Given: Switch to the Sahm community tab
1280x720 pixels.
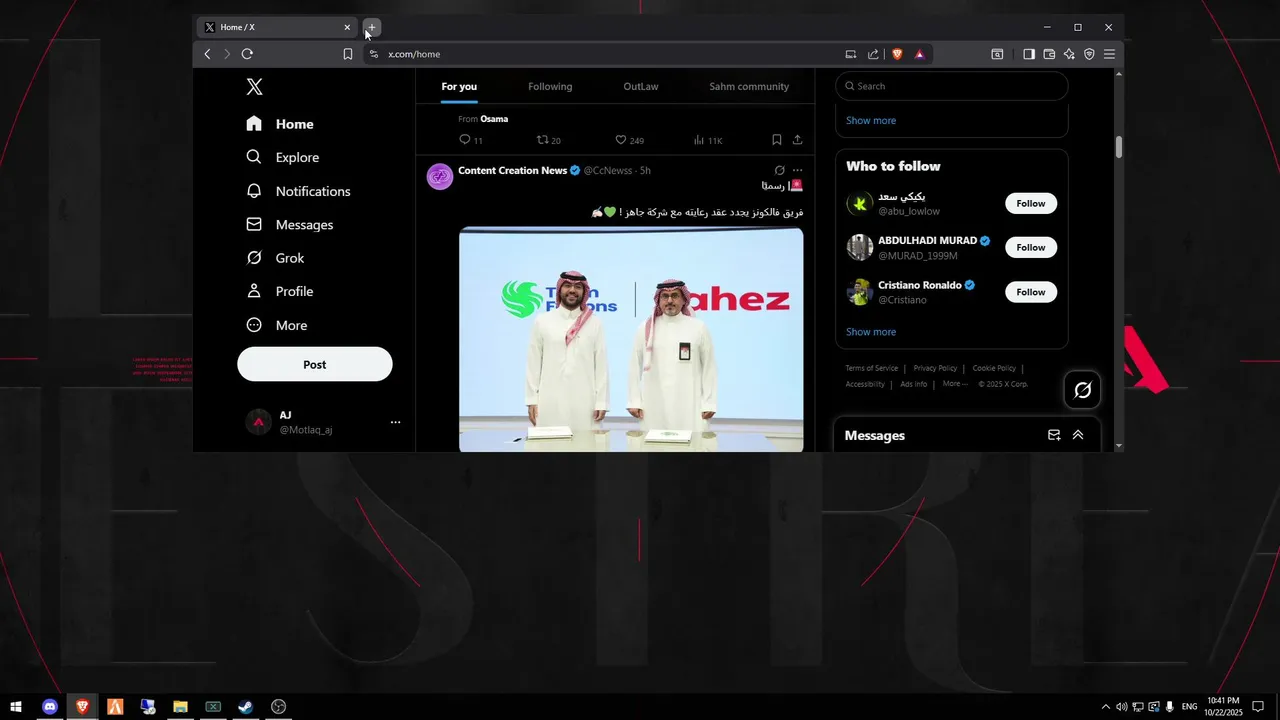Looking at the screenshot, I should (x=749, y=87).
